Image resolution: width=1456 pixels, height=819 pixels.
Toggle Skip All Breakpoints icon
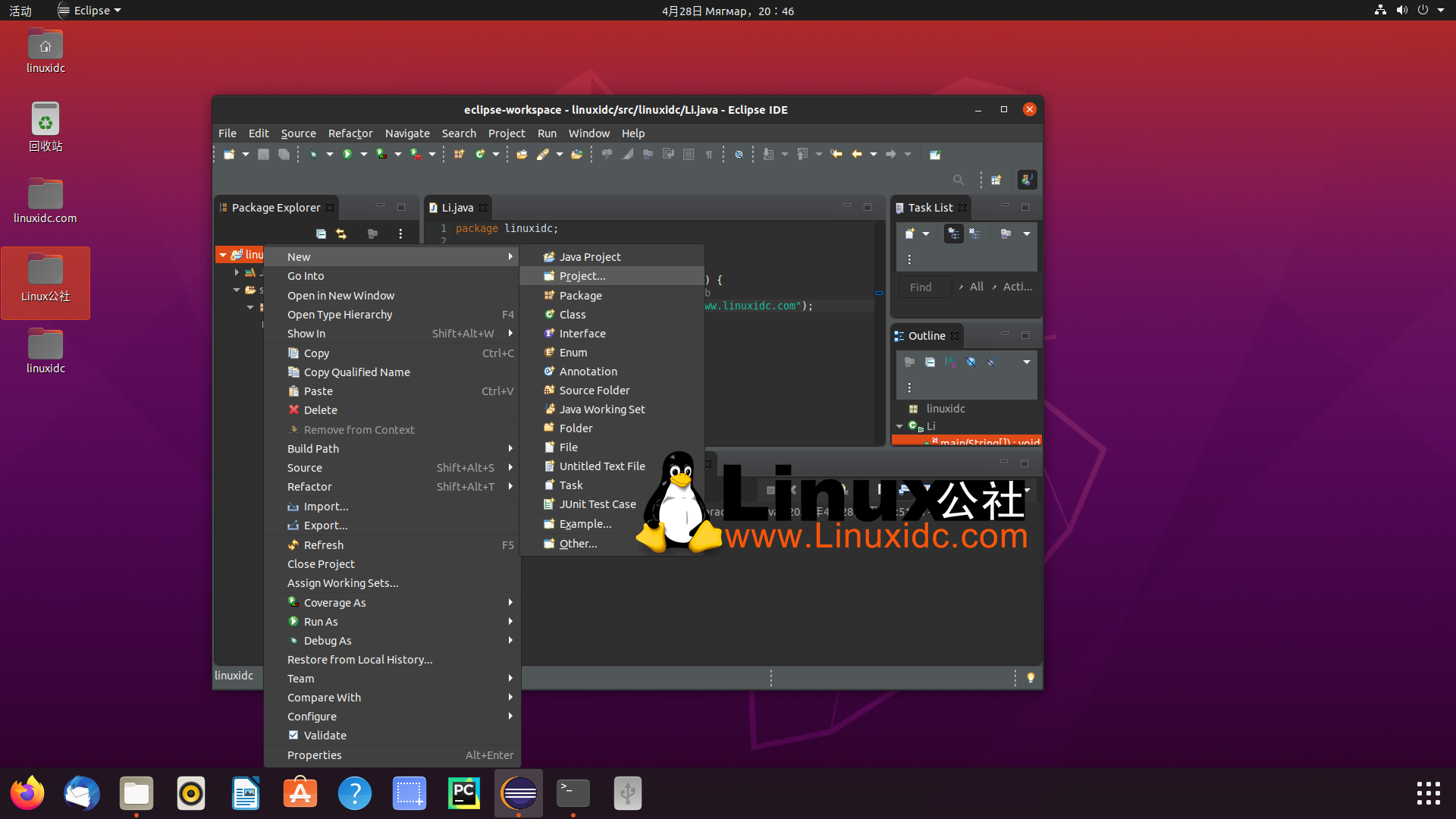click(739, 155)
